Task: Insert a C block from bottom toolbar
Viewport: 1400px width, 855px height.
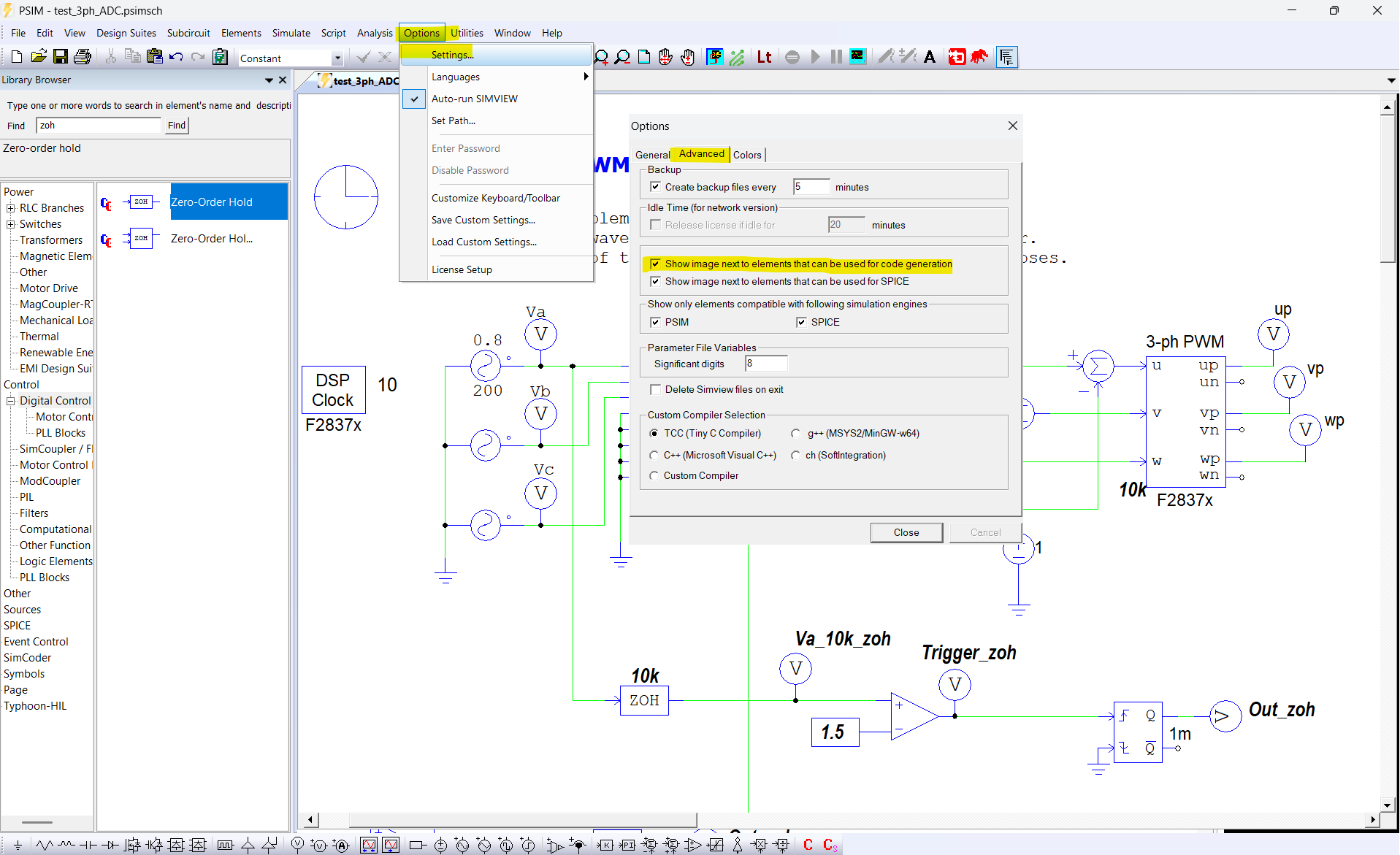Action: pos(808,846)
